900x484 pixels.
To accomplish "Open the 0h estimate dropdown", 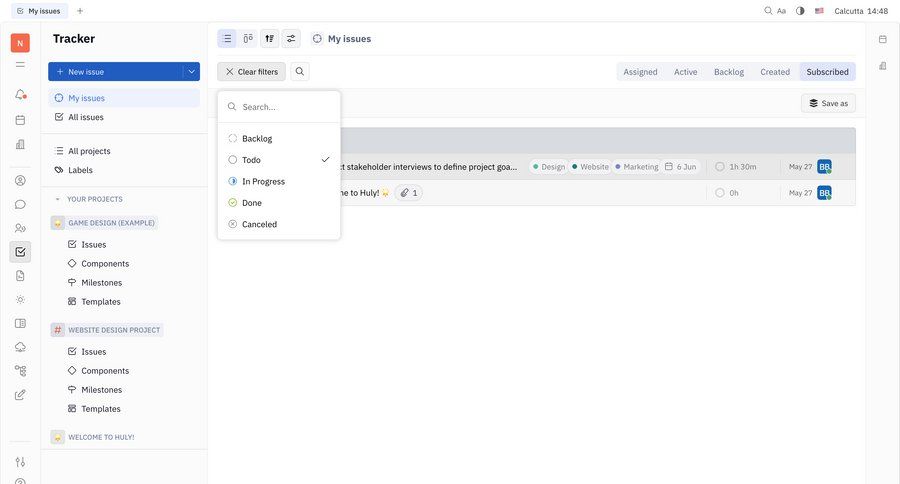I will click(x=727, y=193).
